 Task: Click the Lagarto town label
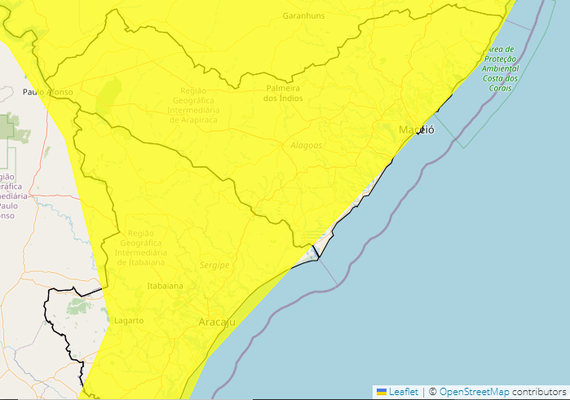point(129,321)
